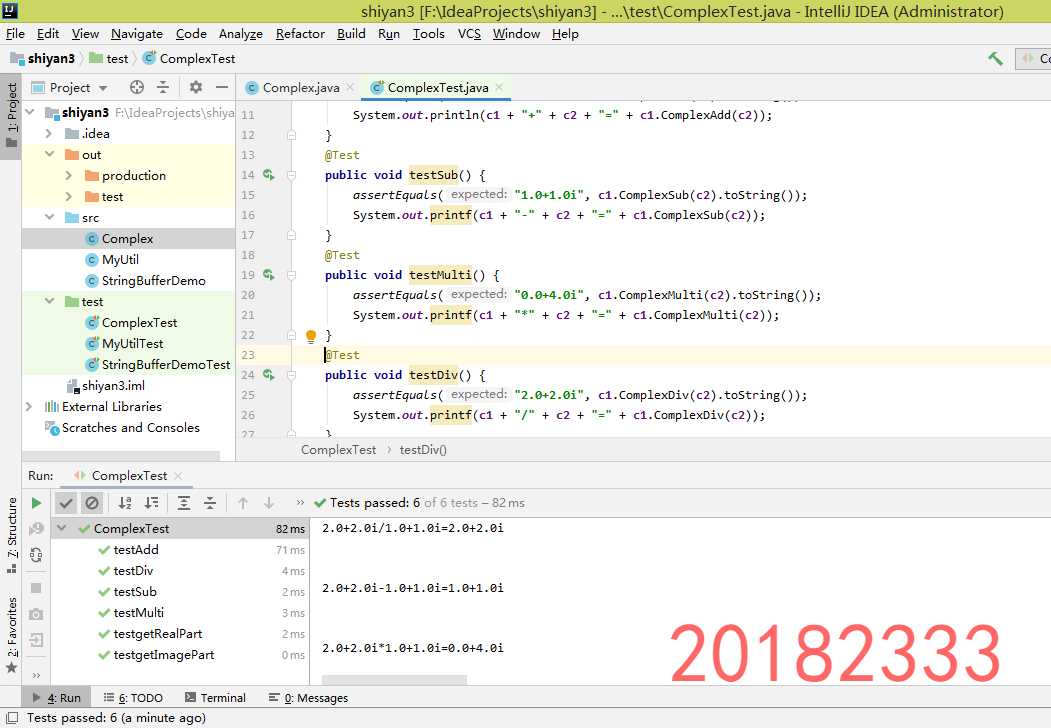Close the ComplexTest run tab

pos(178,475)
